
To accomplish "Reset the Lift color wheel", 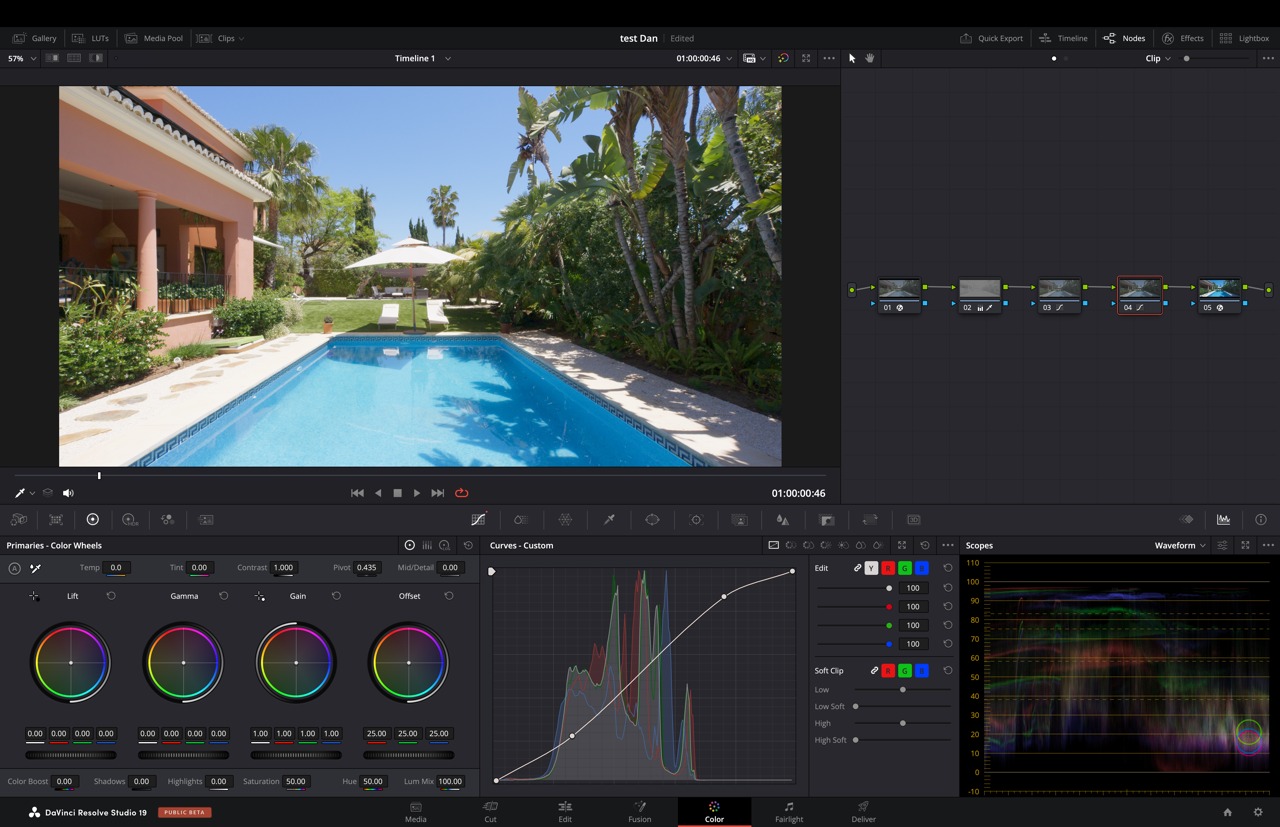I will click(111, 596).
